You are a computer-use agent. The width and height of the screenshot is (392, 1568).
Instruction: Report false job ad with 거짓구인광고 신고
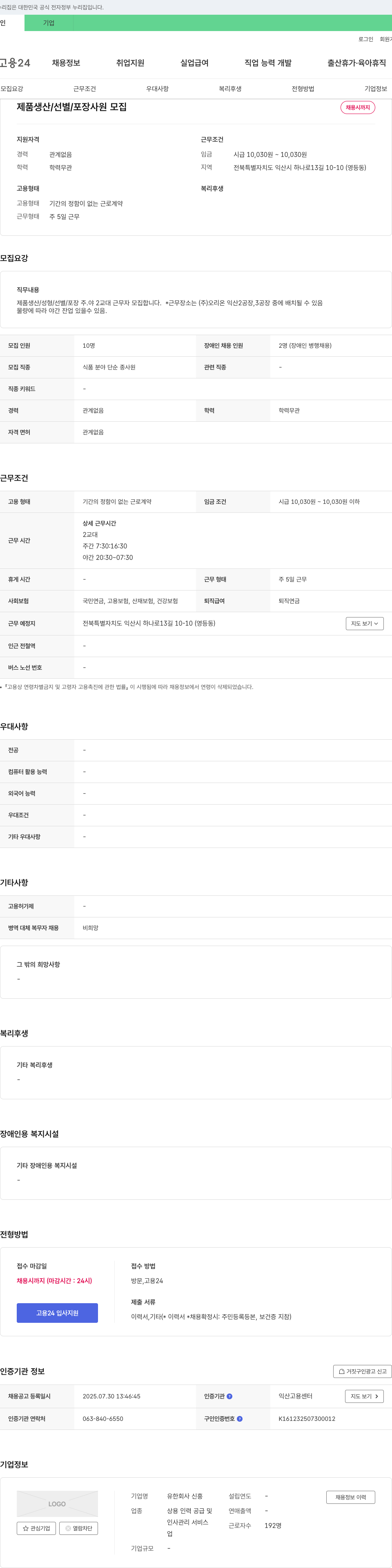[x=362, y=1371]
